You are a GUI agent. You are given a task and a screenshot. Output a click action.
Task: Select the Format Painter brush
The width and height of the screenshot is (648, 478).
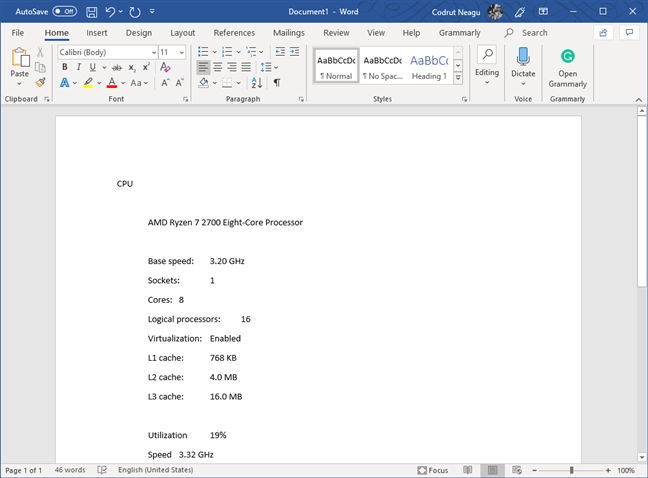pos(40,83)
